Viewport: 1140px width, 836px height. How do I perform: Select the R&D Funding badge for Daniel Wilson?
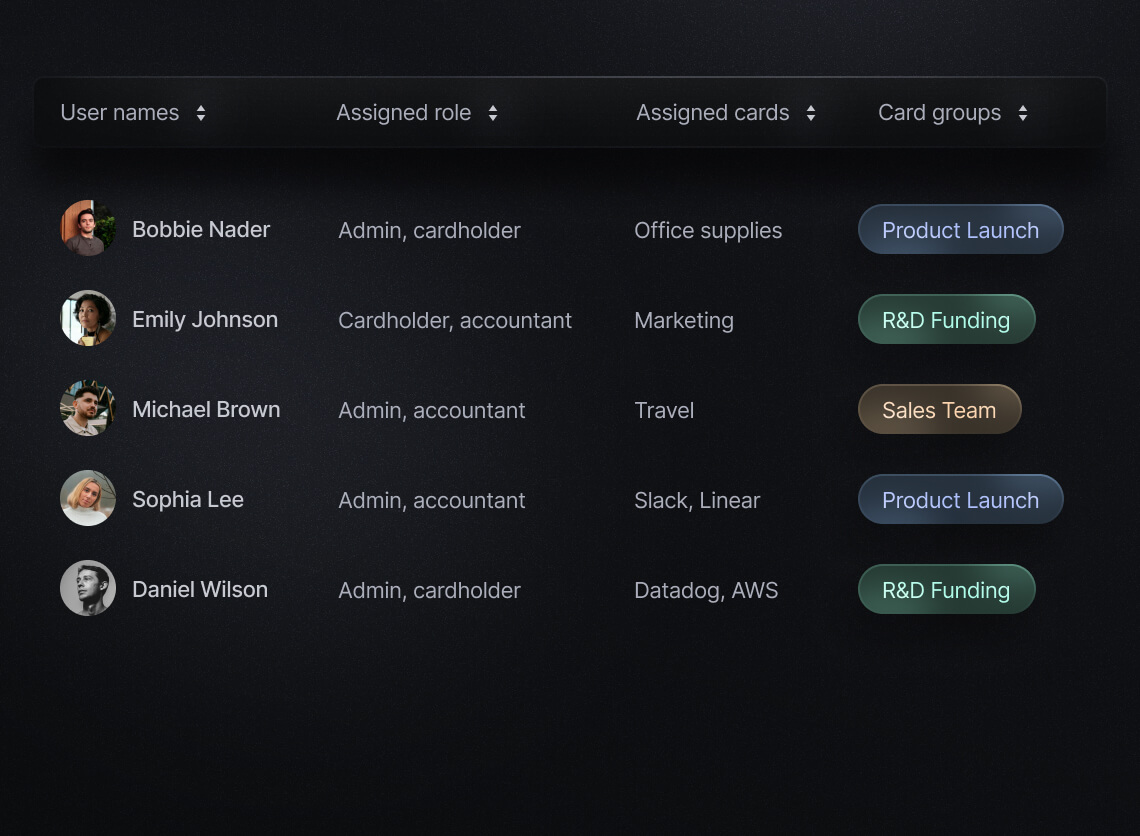(946, 589)
